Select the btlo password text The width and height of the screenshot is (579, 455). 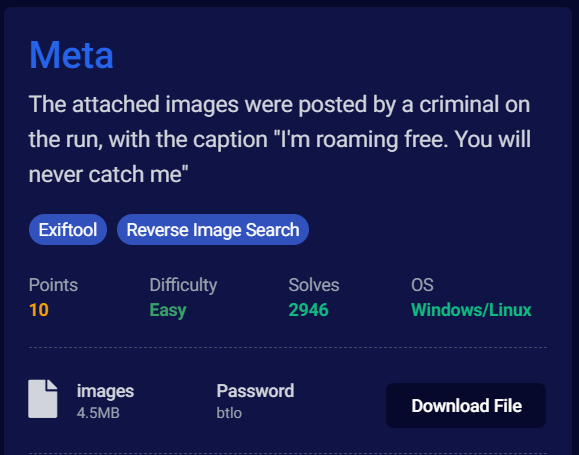[229, 413]
